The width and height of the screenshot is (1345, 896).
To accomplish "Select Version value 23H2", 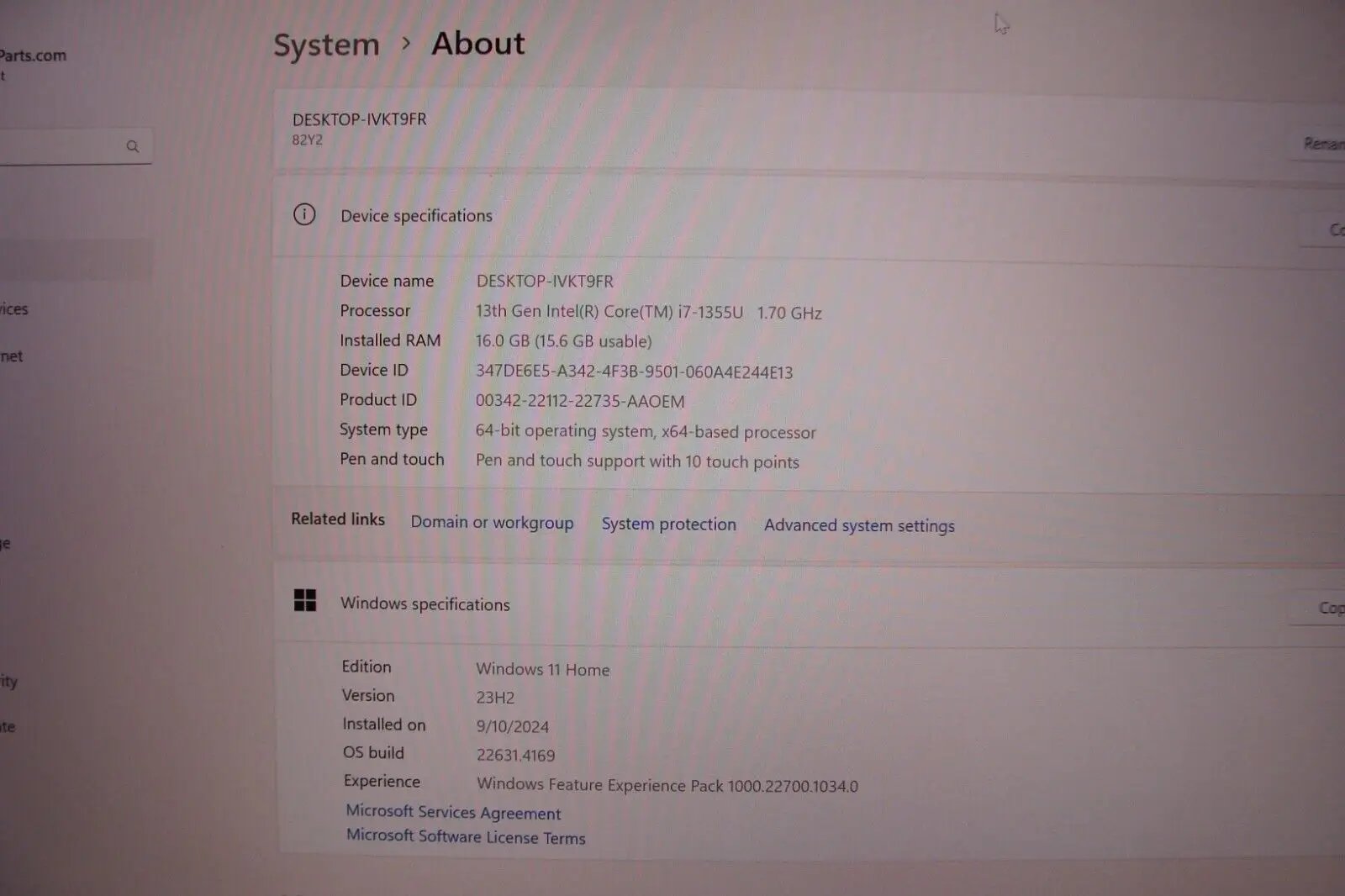I will pyautogui.click(x=495, y=698).
